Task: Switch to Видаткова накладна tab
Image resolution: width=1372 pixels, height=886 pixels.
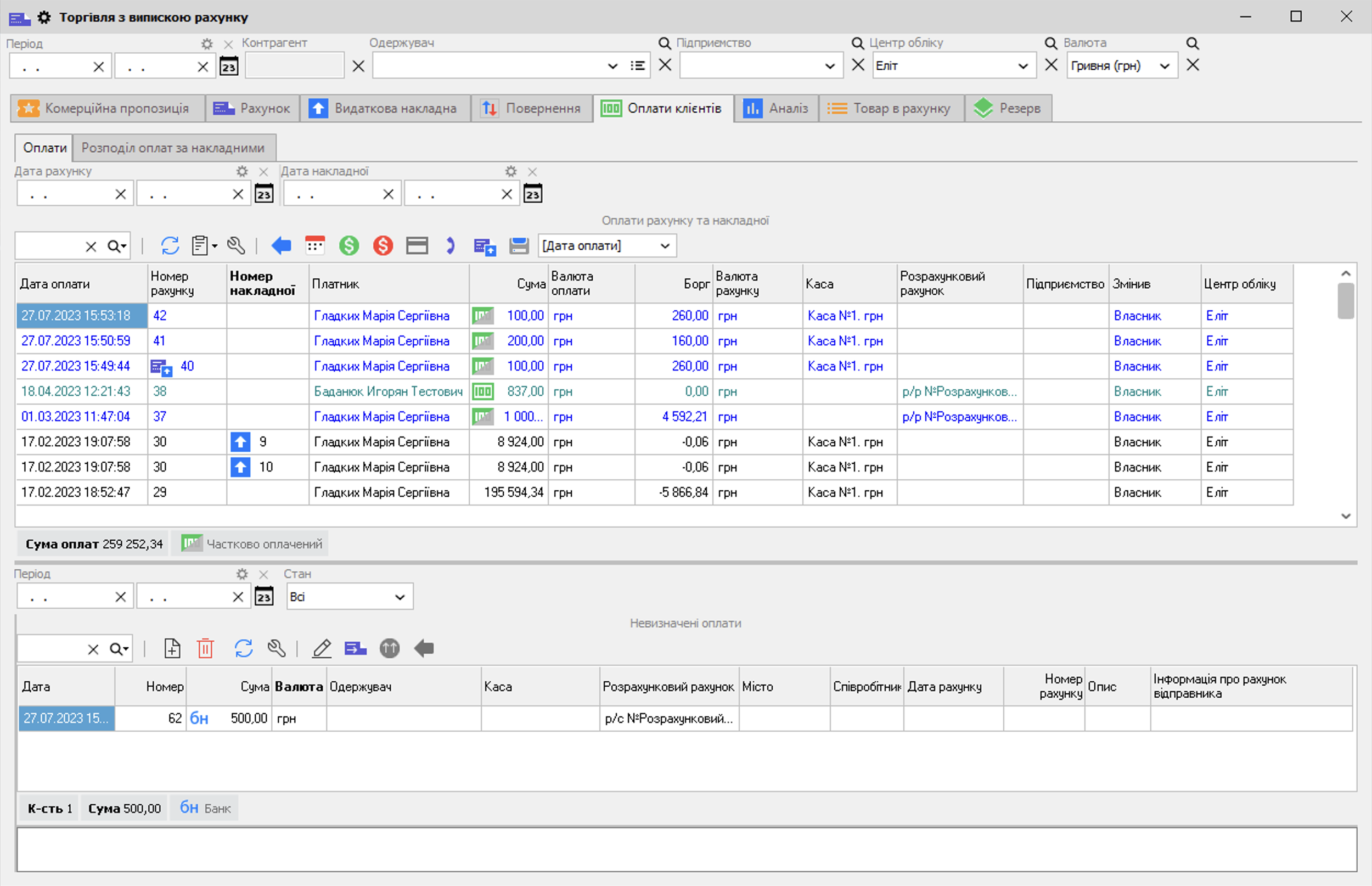Action: point(384,108)
